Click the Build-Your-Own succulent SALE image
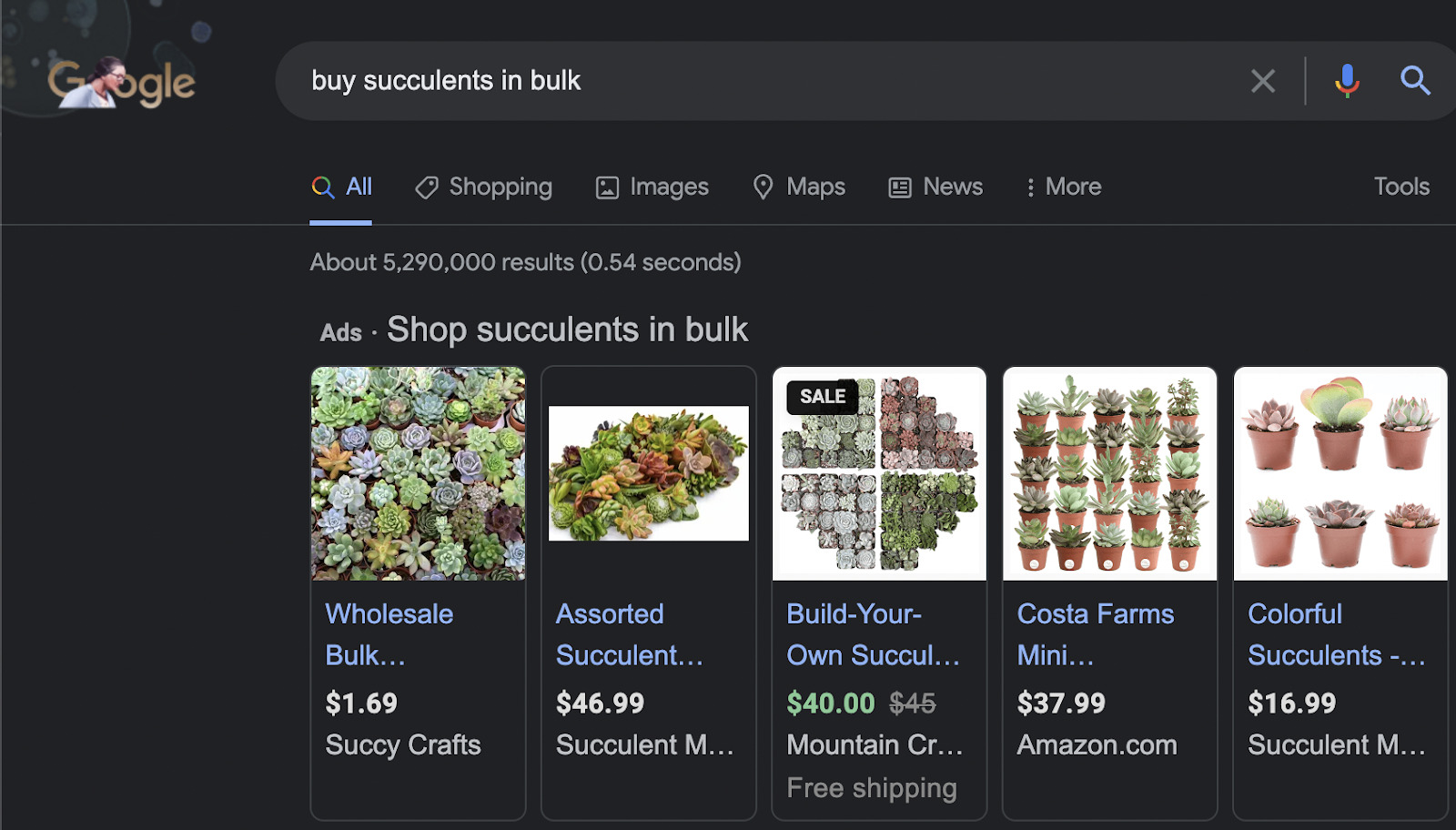 [879, 474]
